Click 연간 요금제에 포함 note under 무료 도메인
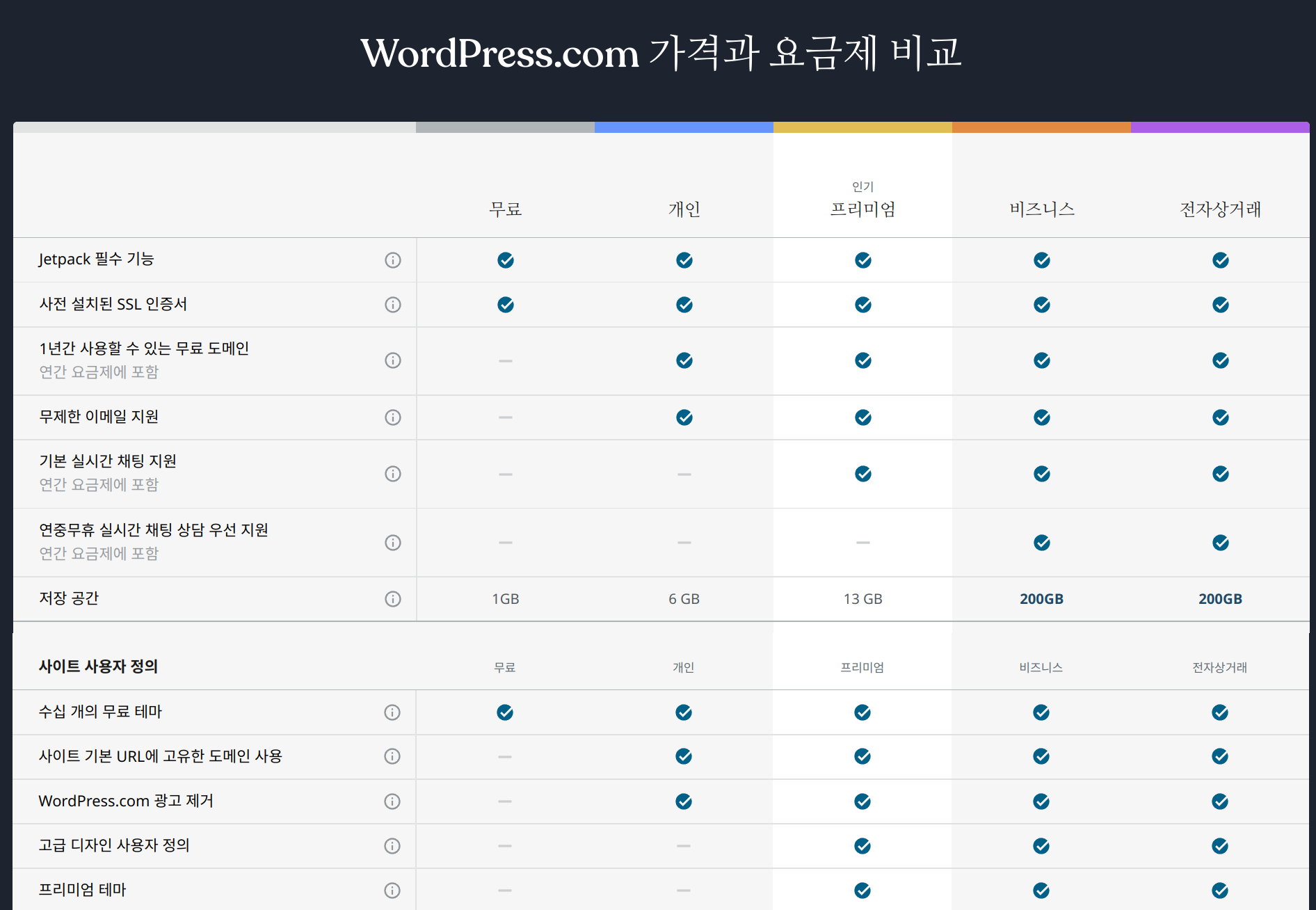This screenshot has width=1316, height=910. 99,372
